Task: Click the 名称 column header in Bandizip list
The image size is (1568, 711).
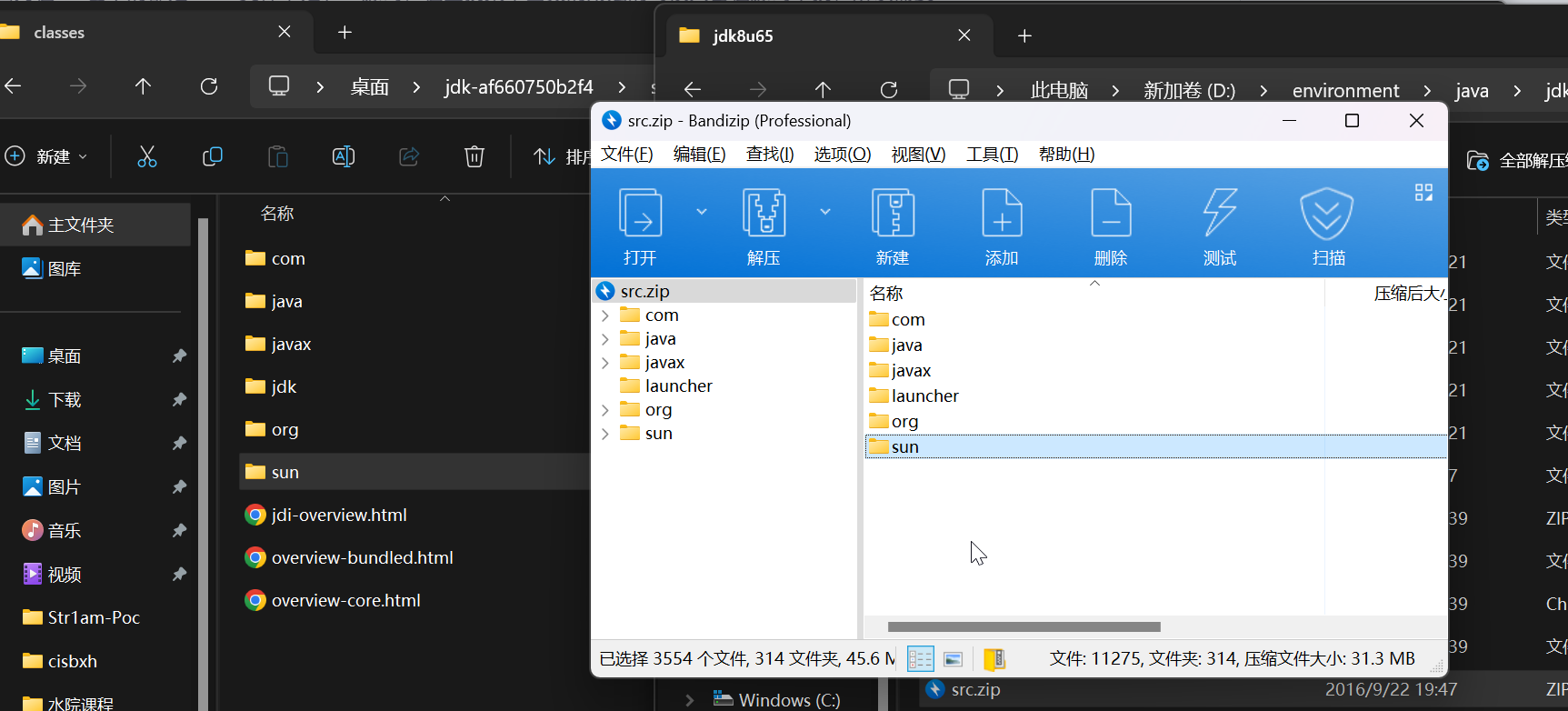Action: [x=886, y=294]
